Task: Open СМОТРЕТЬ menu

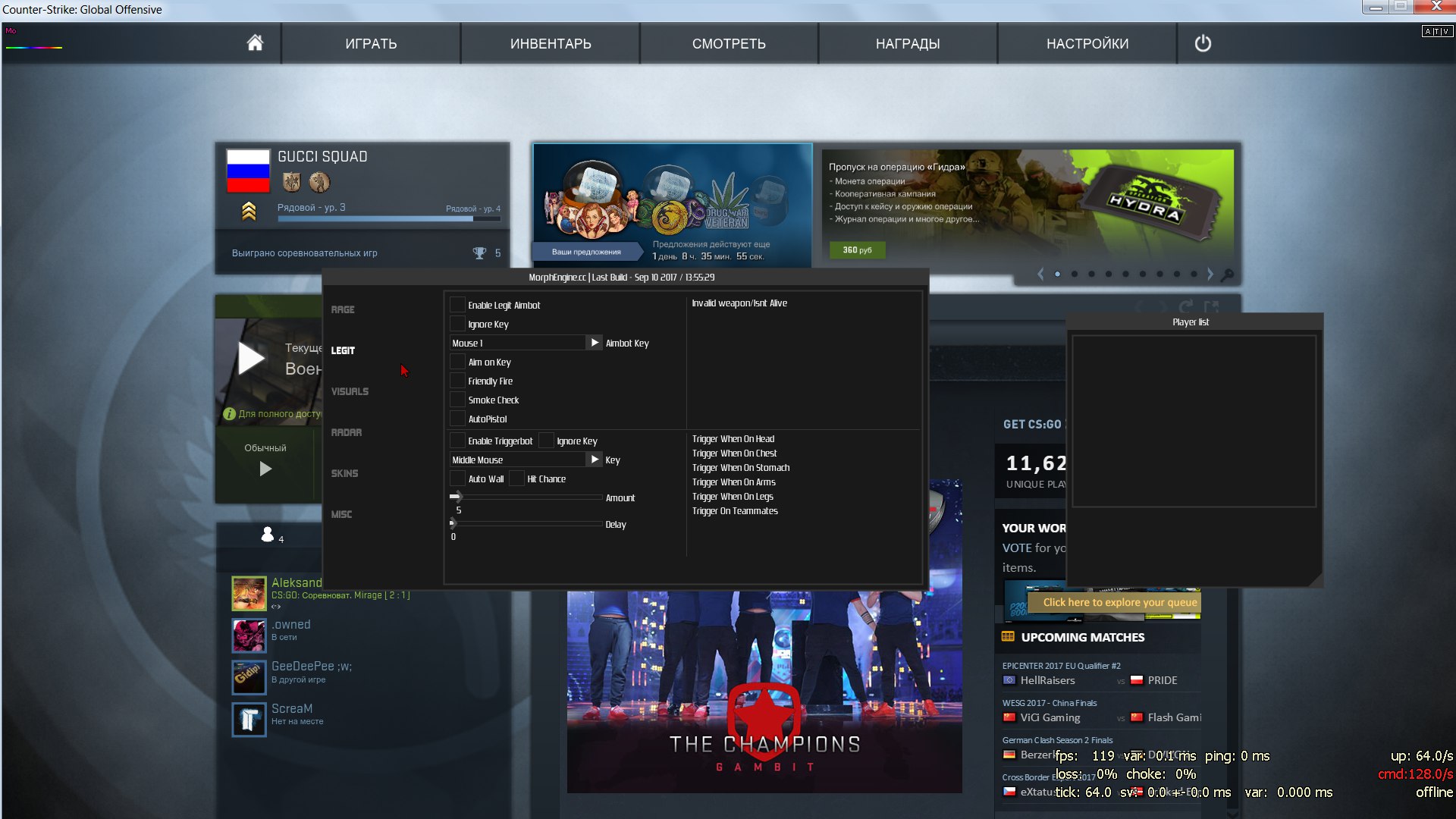Action: (729, 43)
